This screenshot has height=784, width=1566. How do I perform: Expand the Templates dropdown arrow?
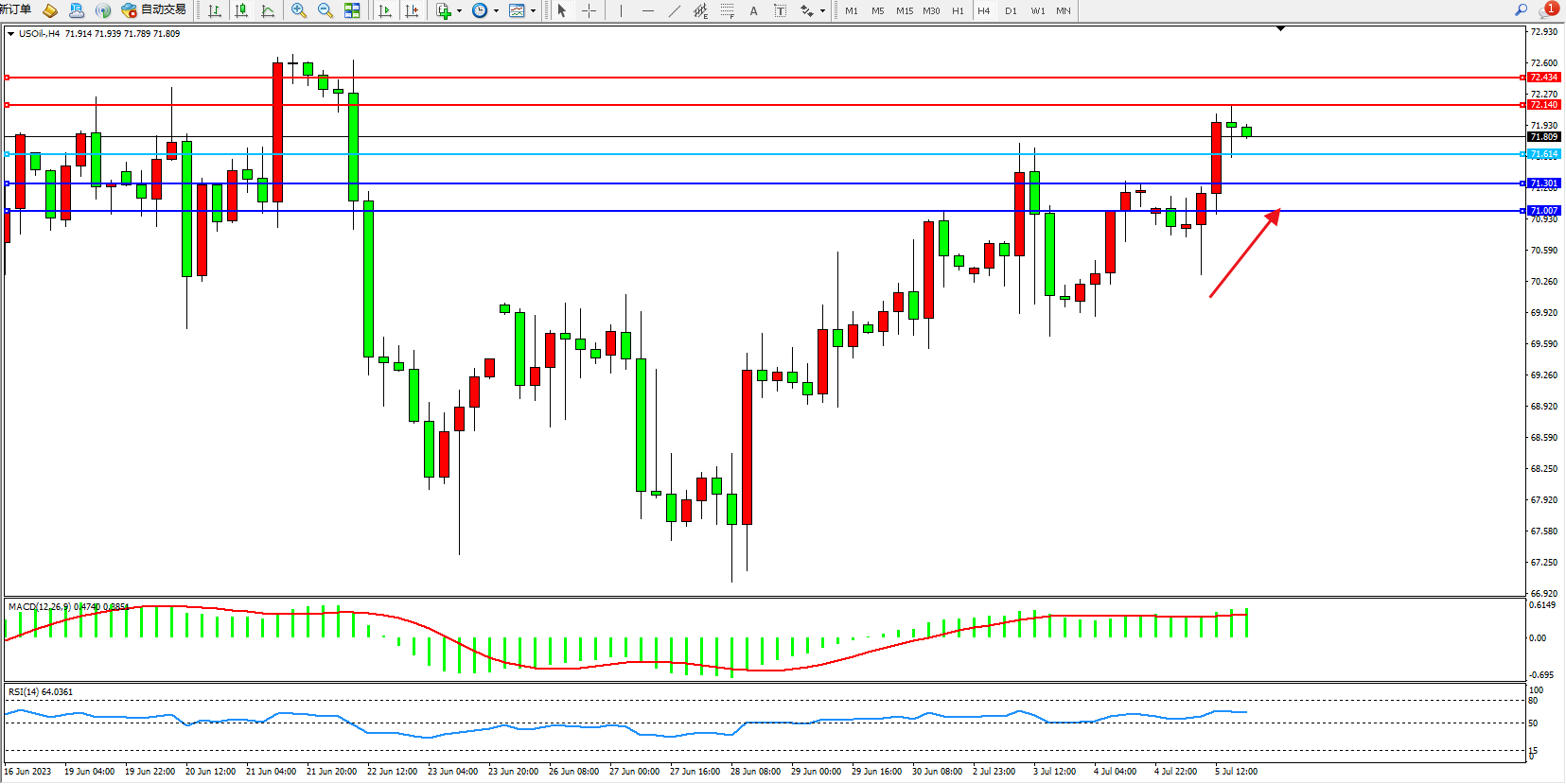[x=533, y=11]
